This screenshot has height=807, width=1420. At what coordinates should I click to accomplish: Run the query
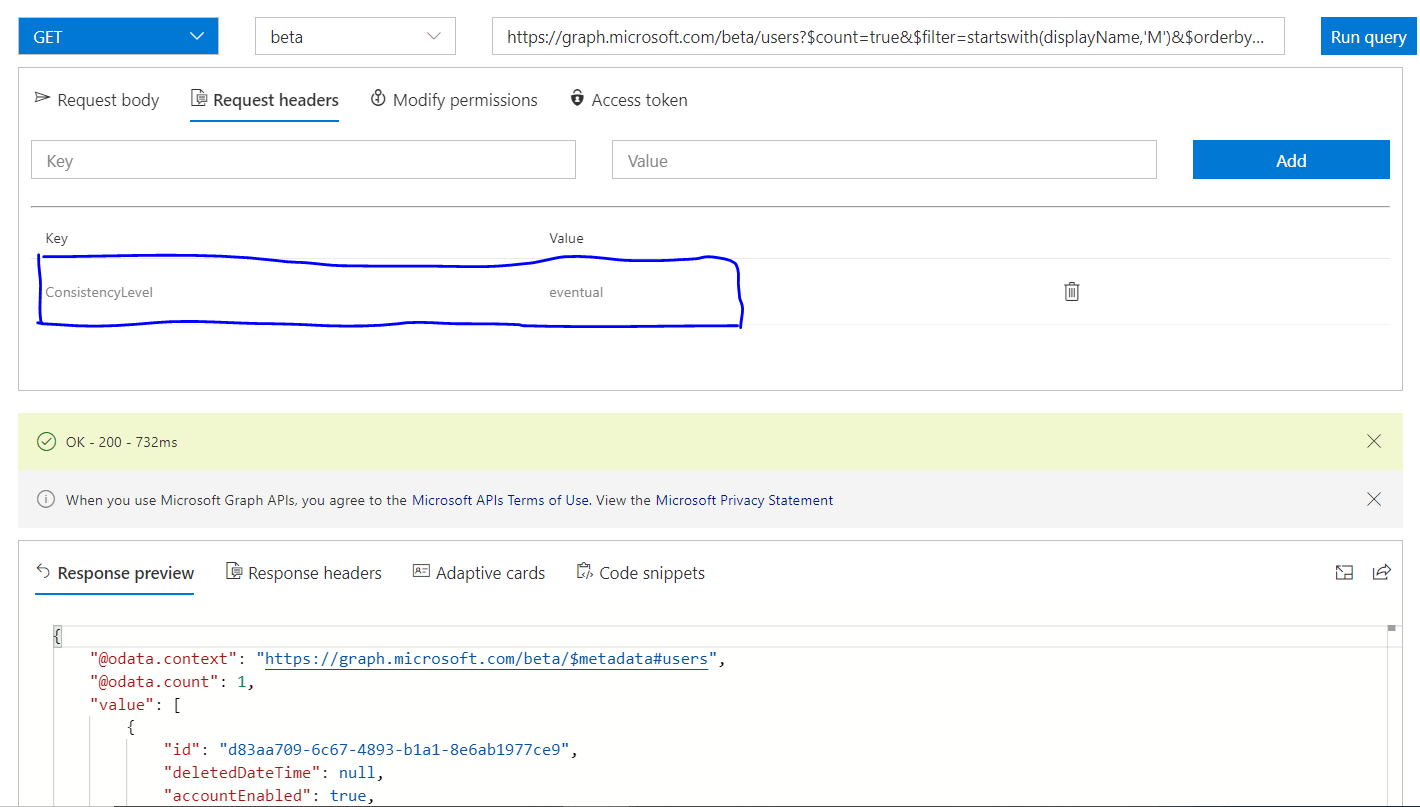coord(1369,37)
